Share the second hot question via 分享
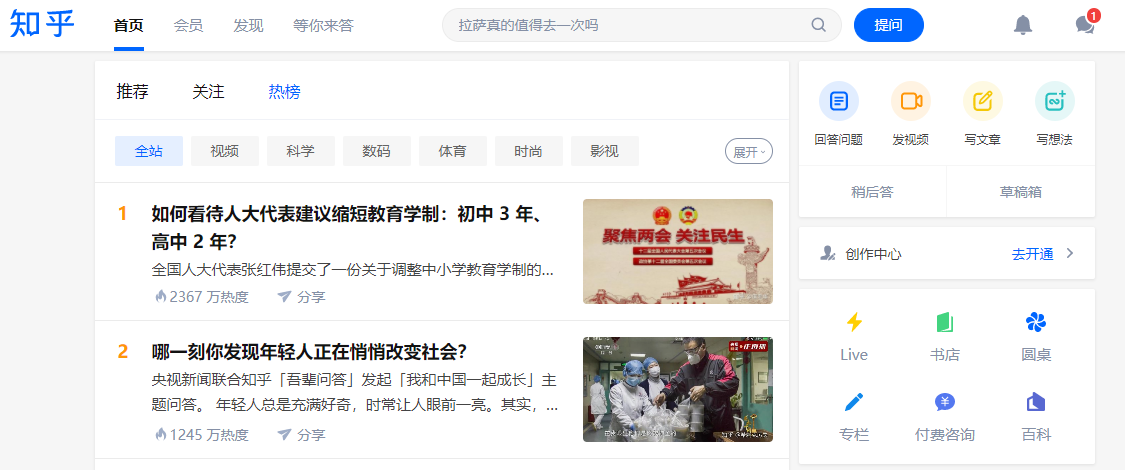 (x=301, y=435)
